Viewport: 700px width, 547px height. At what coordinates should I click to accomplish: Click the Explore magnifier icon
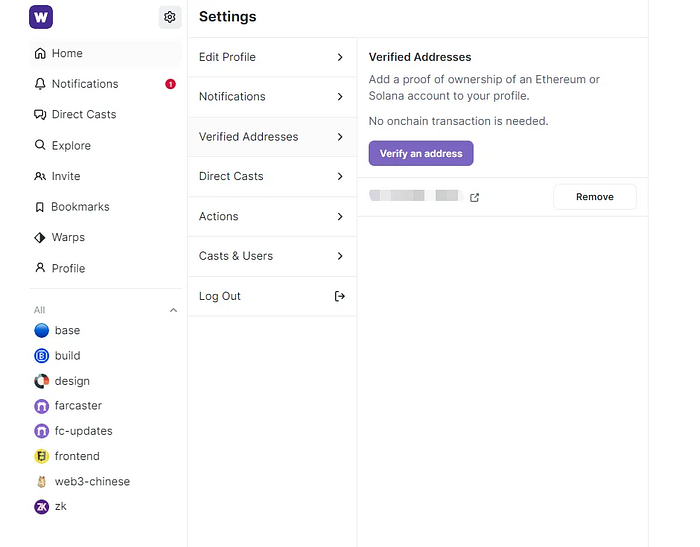(40, 145)
